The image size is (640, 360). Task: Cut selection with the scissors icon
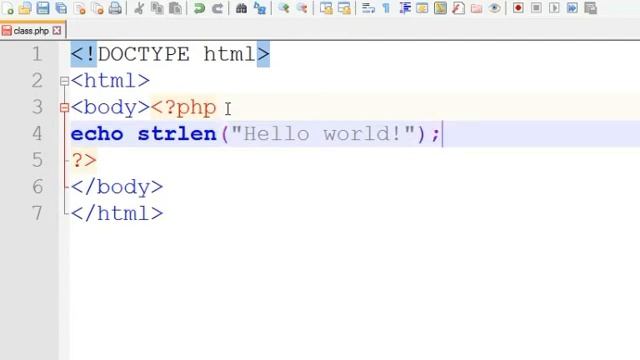click(139, 8)
